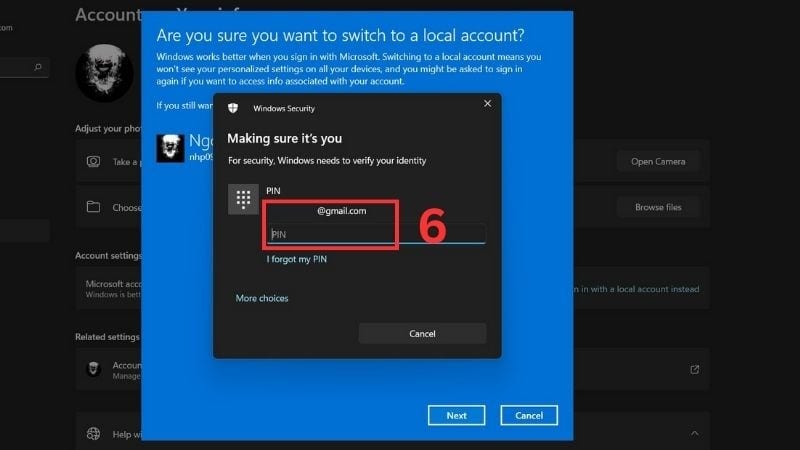Click the PIN keypad icon

[x=243, y=198]
